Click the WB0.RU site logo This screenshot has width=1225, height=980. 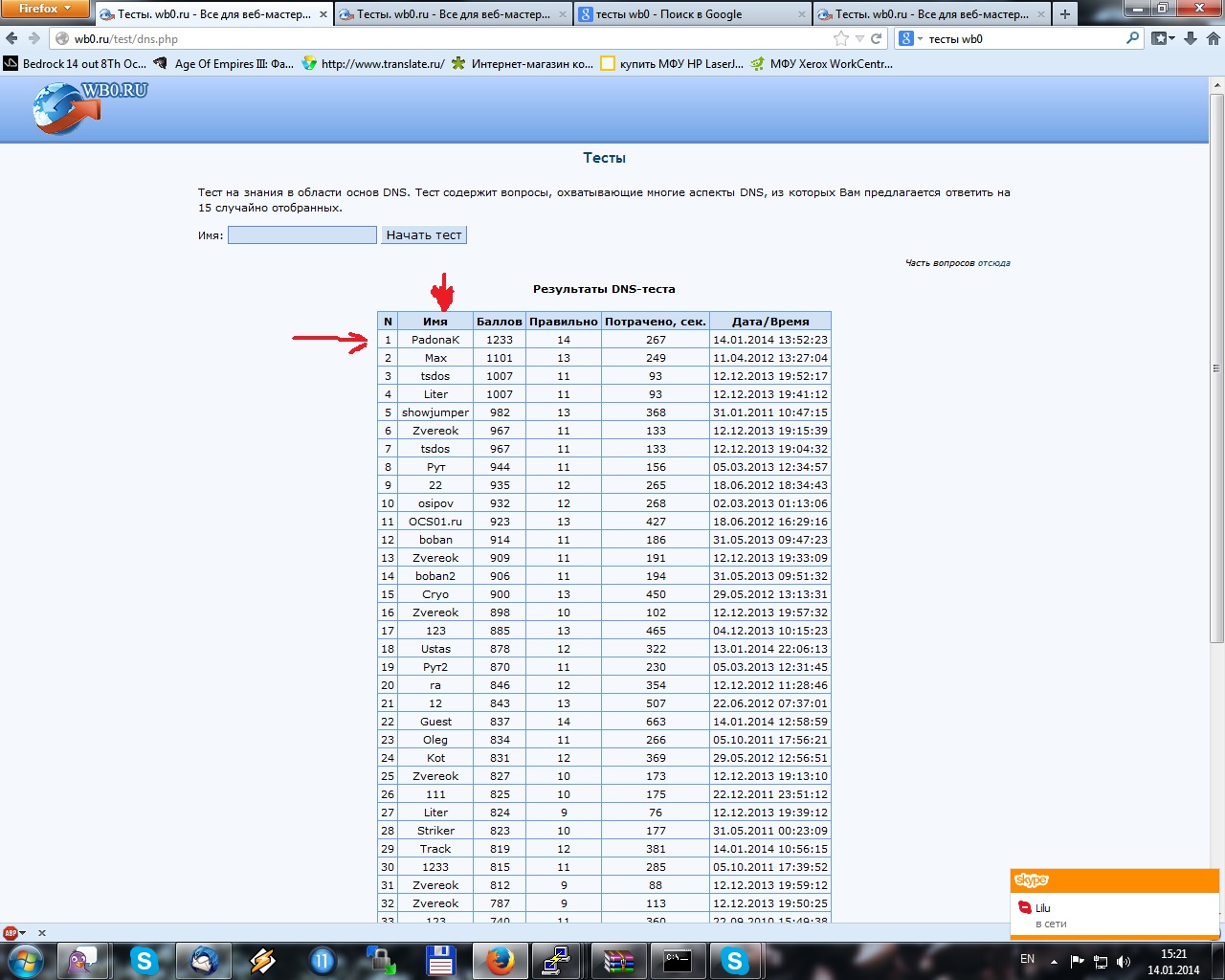[x=90, y=107]
